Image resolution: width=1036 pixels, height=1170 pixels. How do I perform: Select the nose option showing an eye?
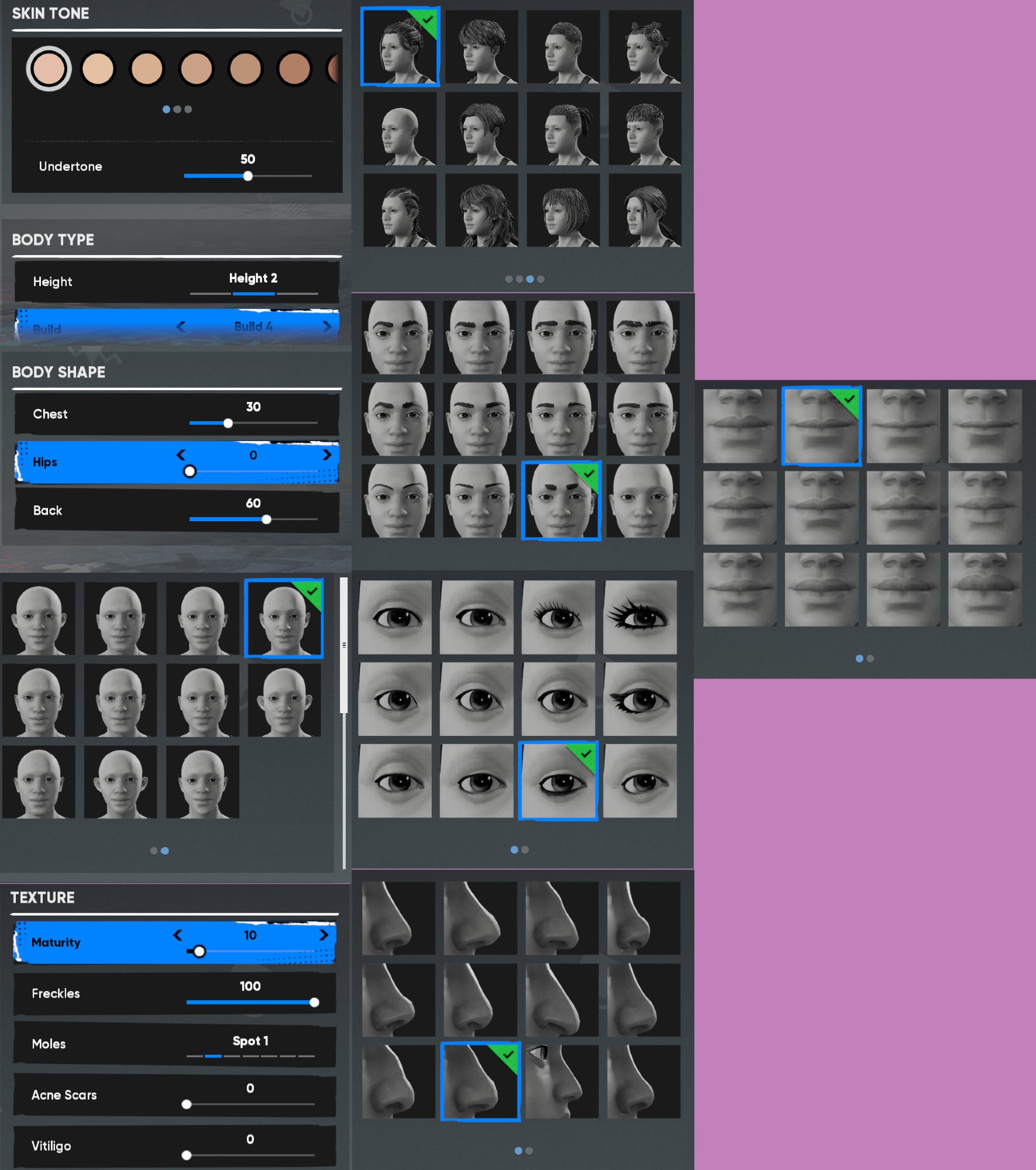click(x=562, y=1082)
